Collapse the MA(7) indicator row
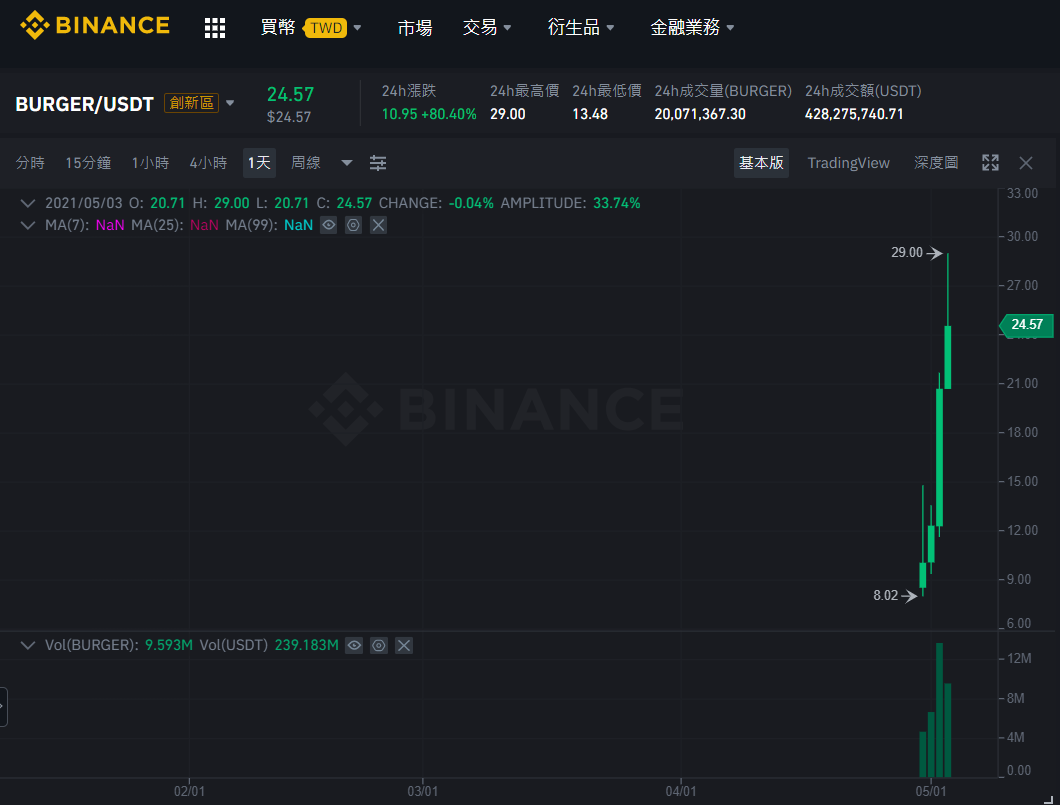 click(28, 225)
